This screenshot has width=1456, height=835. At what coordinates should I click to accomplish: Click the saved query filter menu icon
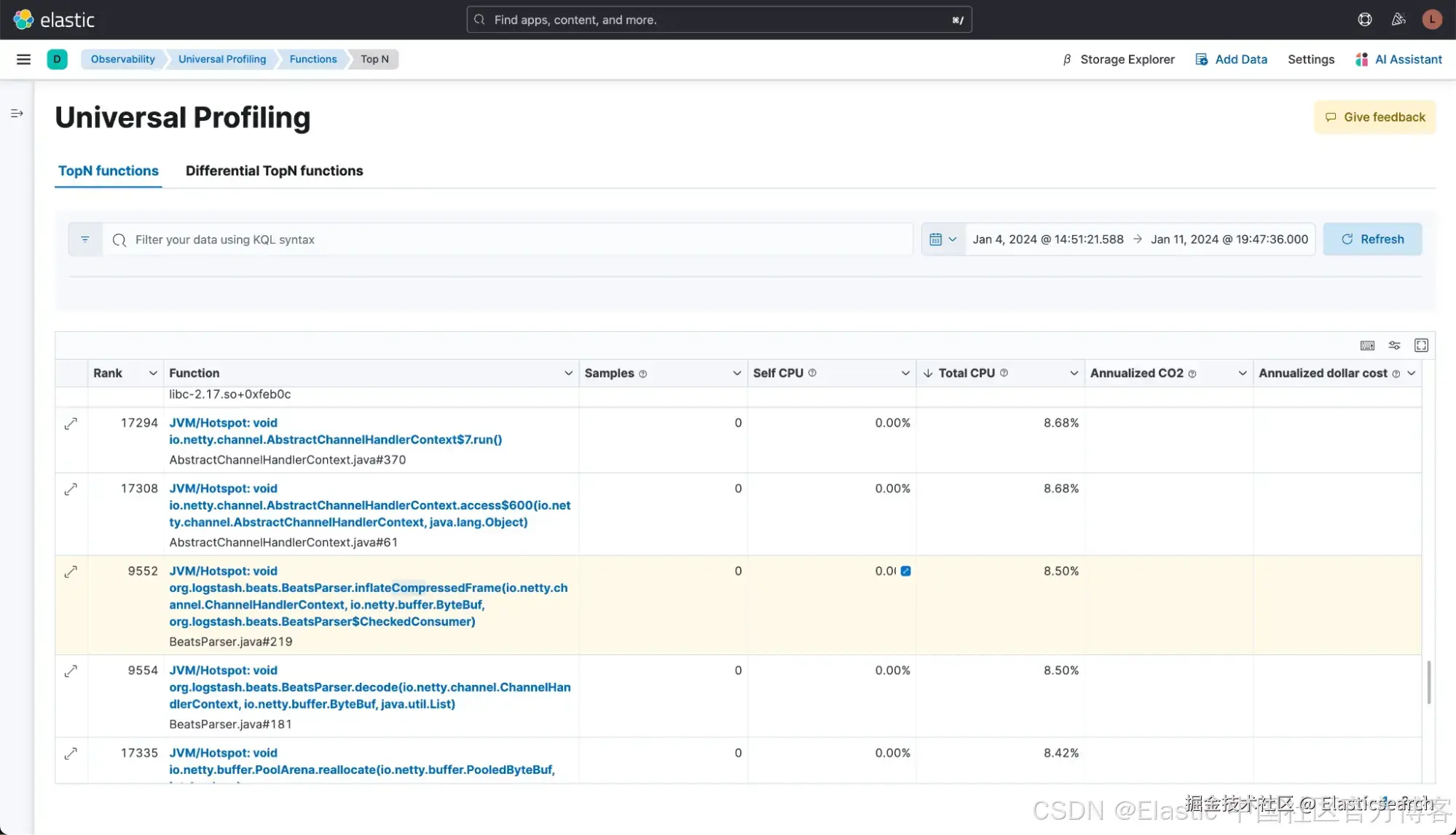pyautogui.click(x=85, y=240)
